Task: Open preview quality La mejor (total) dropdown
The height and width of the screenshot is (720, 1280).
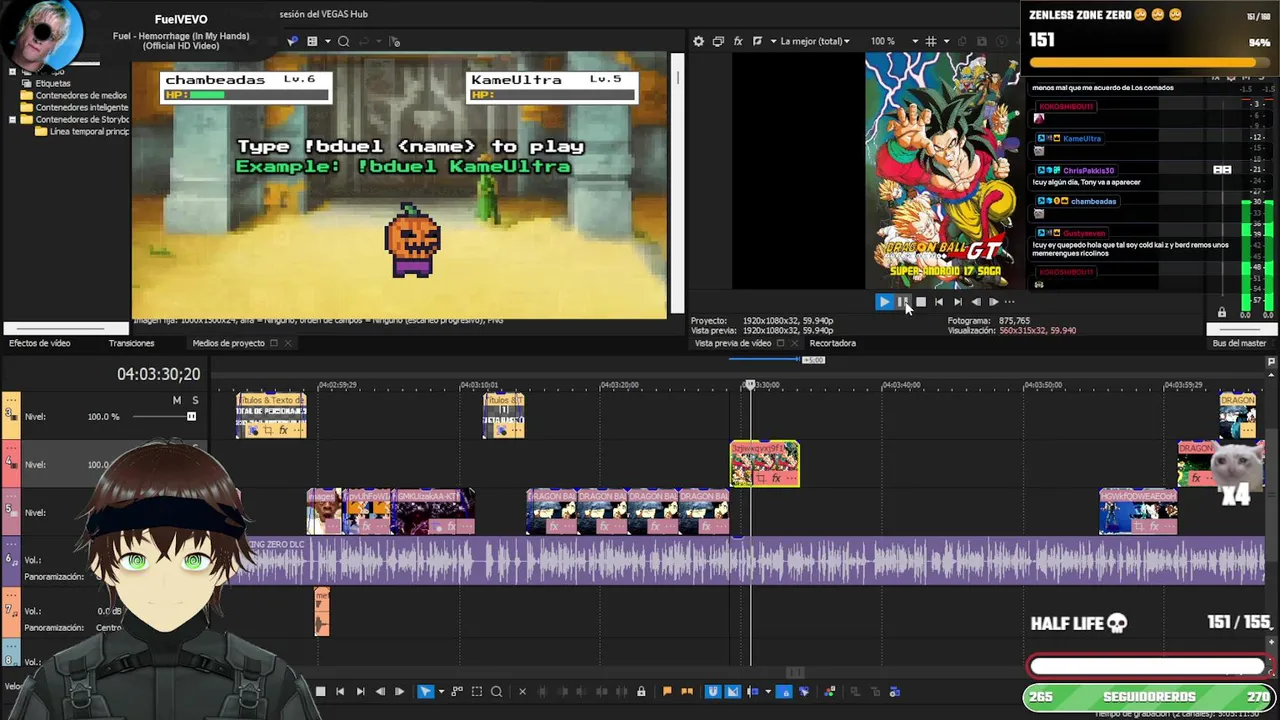Action: pyautogui.click(x=815, y=41)
